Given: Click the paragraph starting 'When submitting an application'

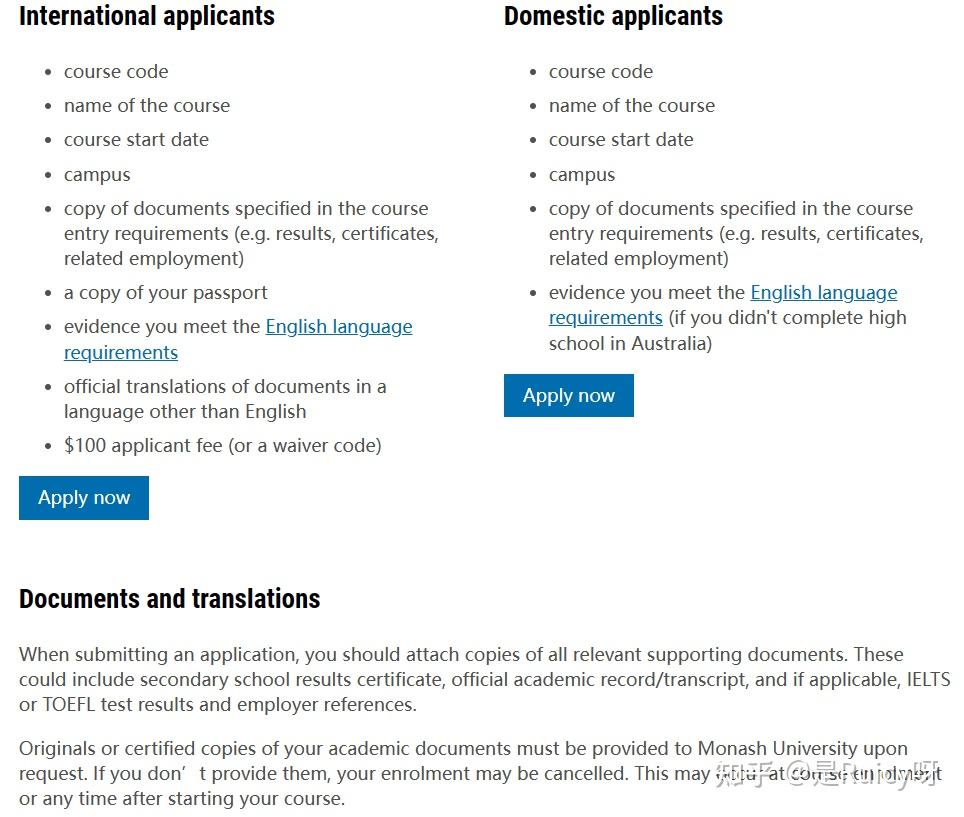Looking at the screenshot, I should [x=484, y=679].
